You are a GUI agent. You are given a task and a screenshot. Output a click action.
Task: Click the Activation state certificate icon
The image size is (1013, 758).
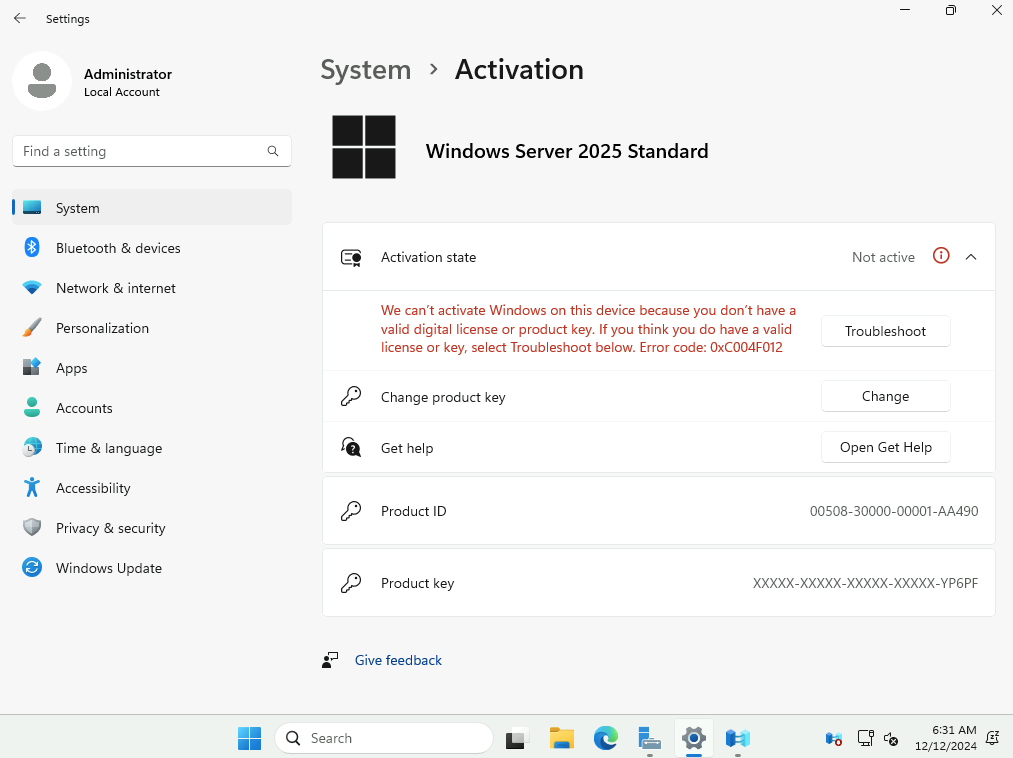(351, 258)
